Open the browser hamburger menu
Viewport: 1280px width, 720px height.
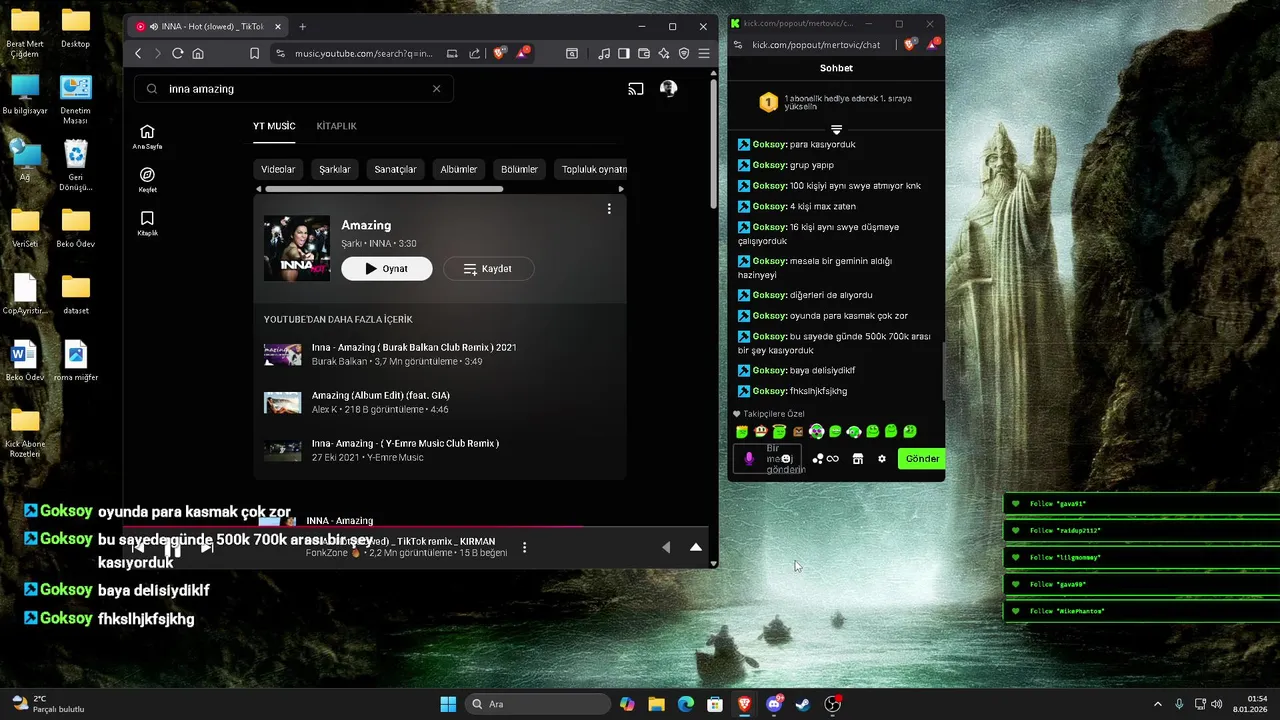click(x=704, y=53)
